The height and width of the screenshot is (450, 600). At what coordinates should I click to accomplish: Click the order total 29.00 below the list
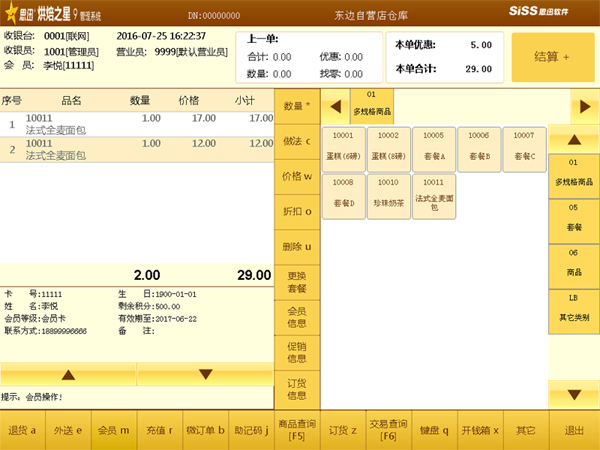254,275
